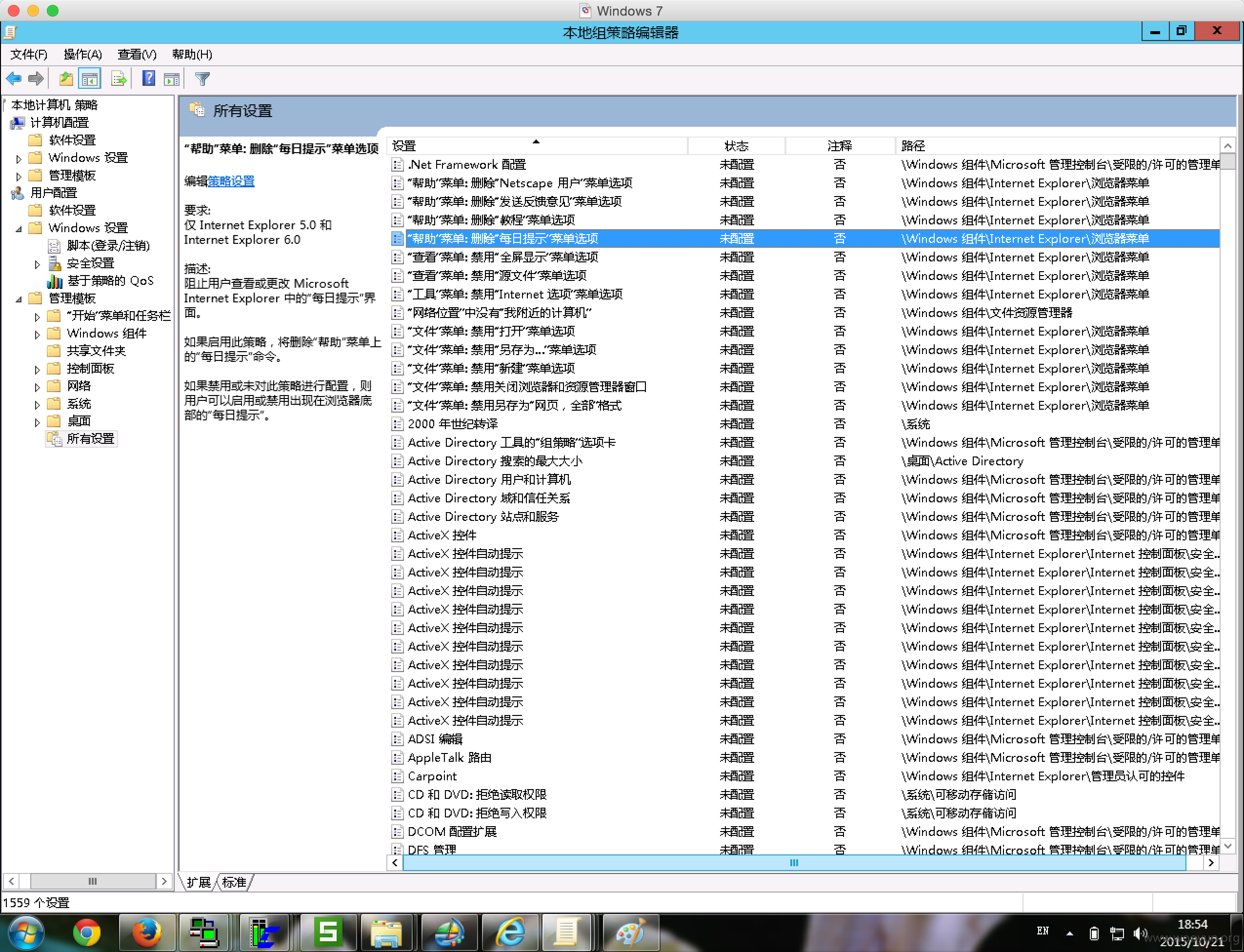Collapse 管理模板 under 用户配置
This screenshot has height=952, width=1244.
(x=19, y=299)
